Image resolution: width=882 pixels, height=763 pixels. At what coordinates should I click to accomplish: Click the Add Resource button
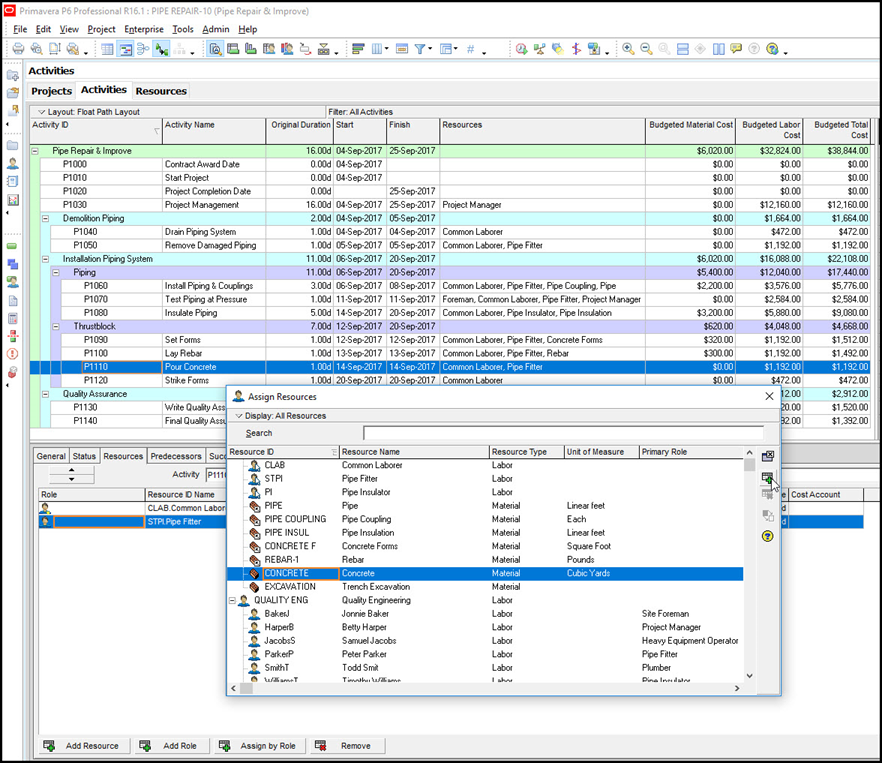click(84, 746)
